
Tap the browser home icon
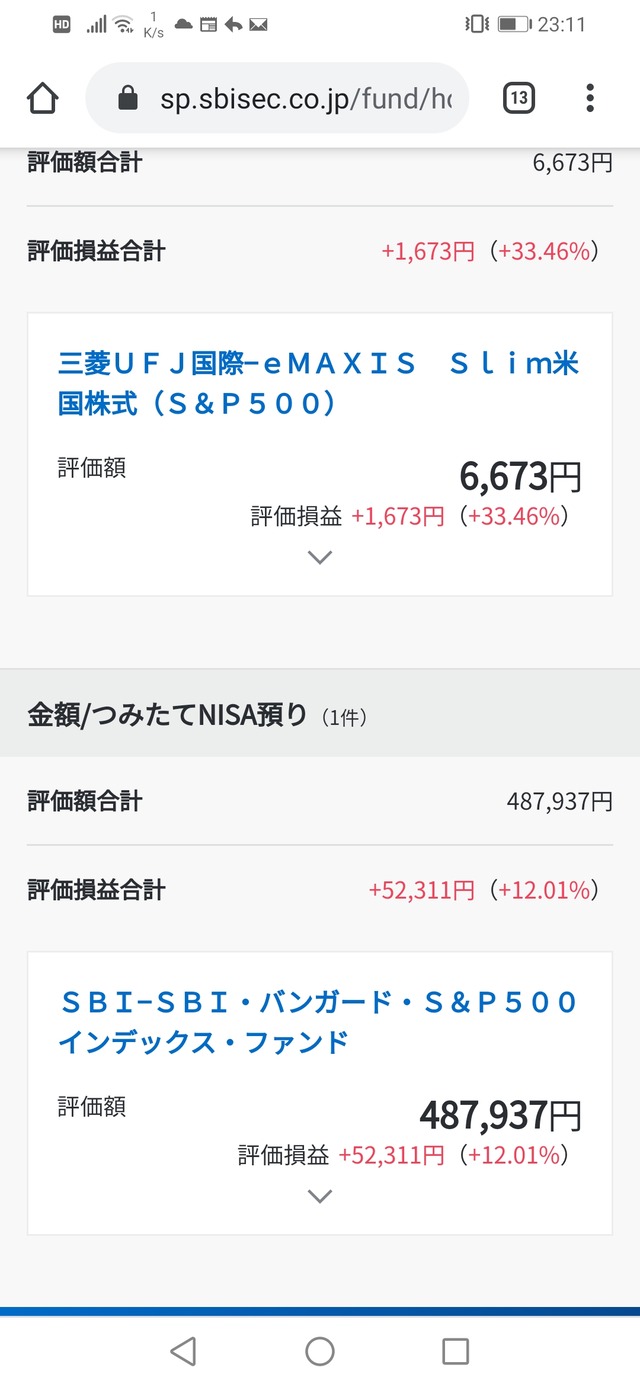coord(42,98)
